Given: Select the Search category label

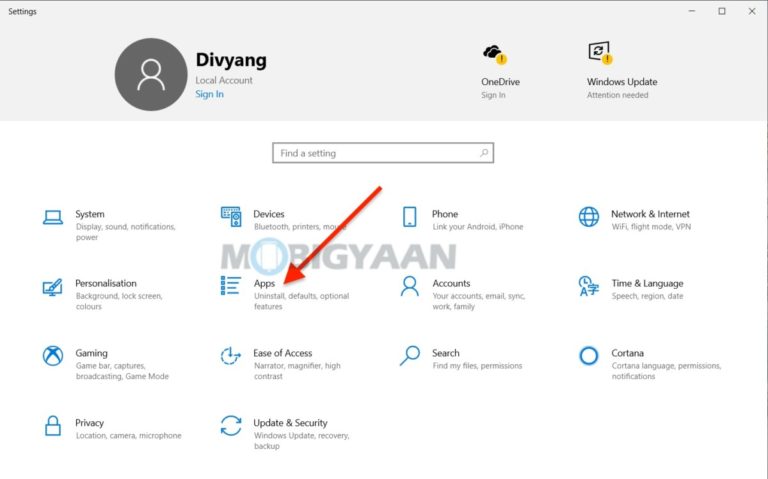Looking at the screenshot, I should tap(446, 353).
